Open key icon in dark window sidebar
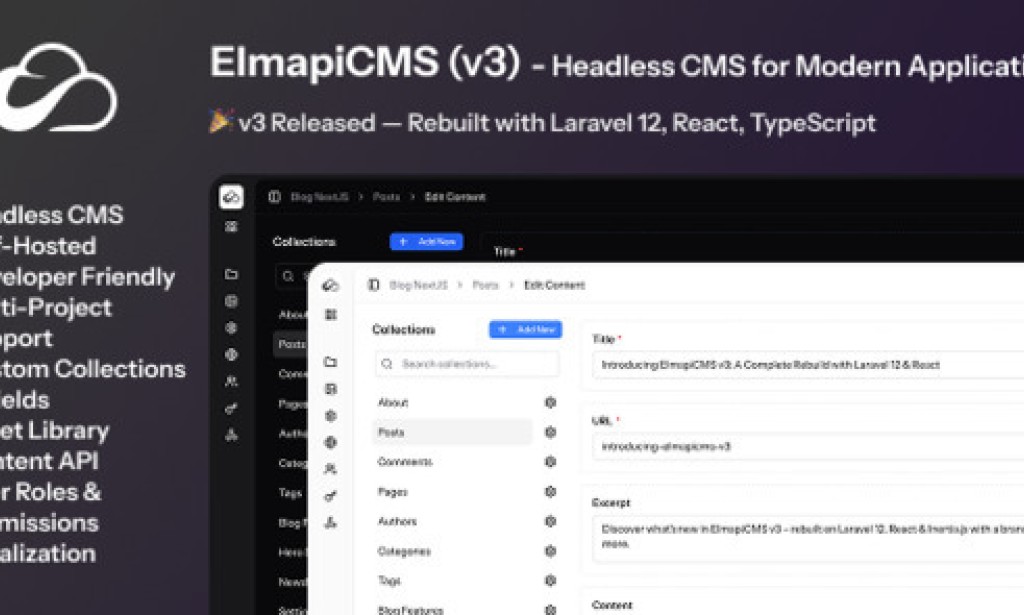The width and height of the screenshot is (1024, 615). click(x=231, y=409)
